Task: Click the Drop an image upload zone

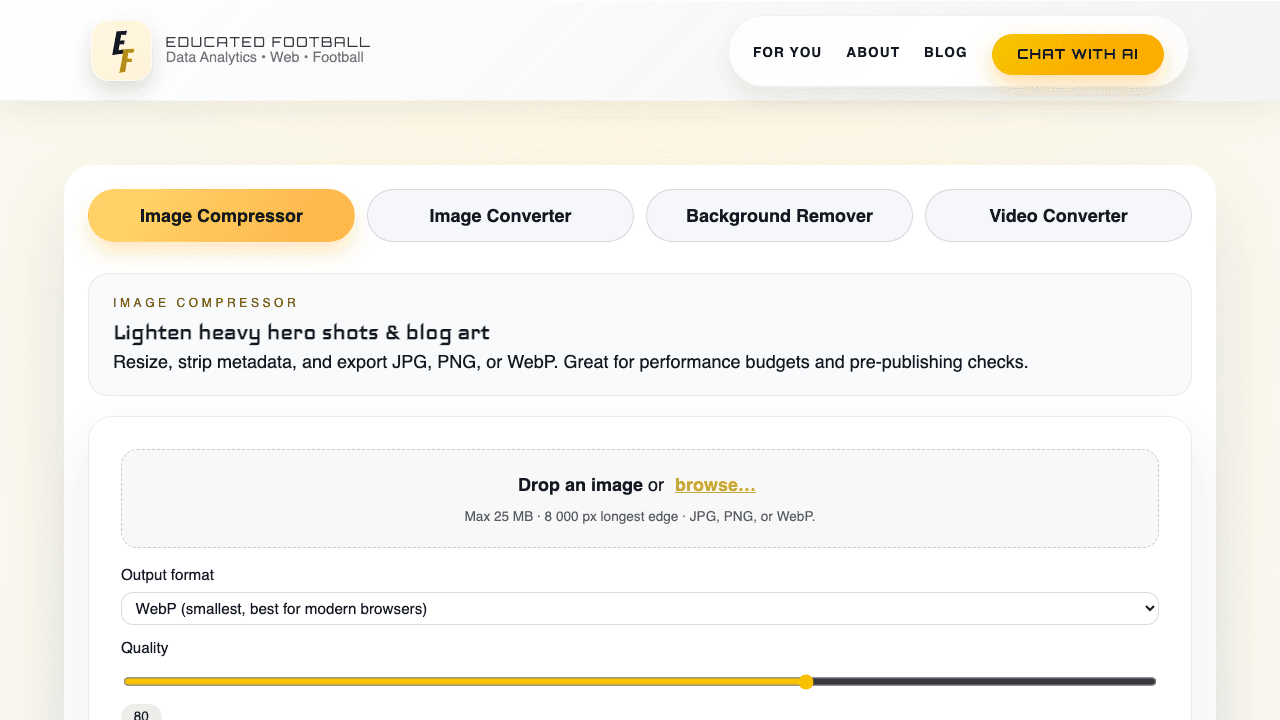Action: [x=640, y=498]
